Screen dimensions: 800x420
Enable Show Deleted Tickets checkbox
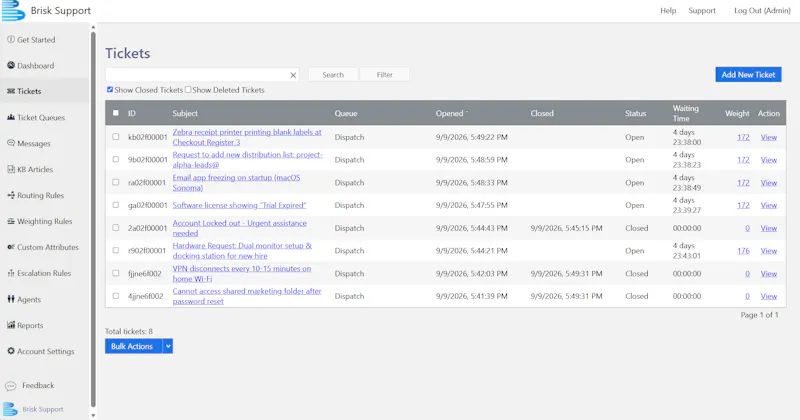coord(188,90)
